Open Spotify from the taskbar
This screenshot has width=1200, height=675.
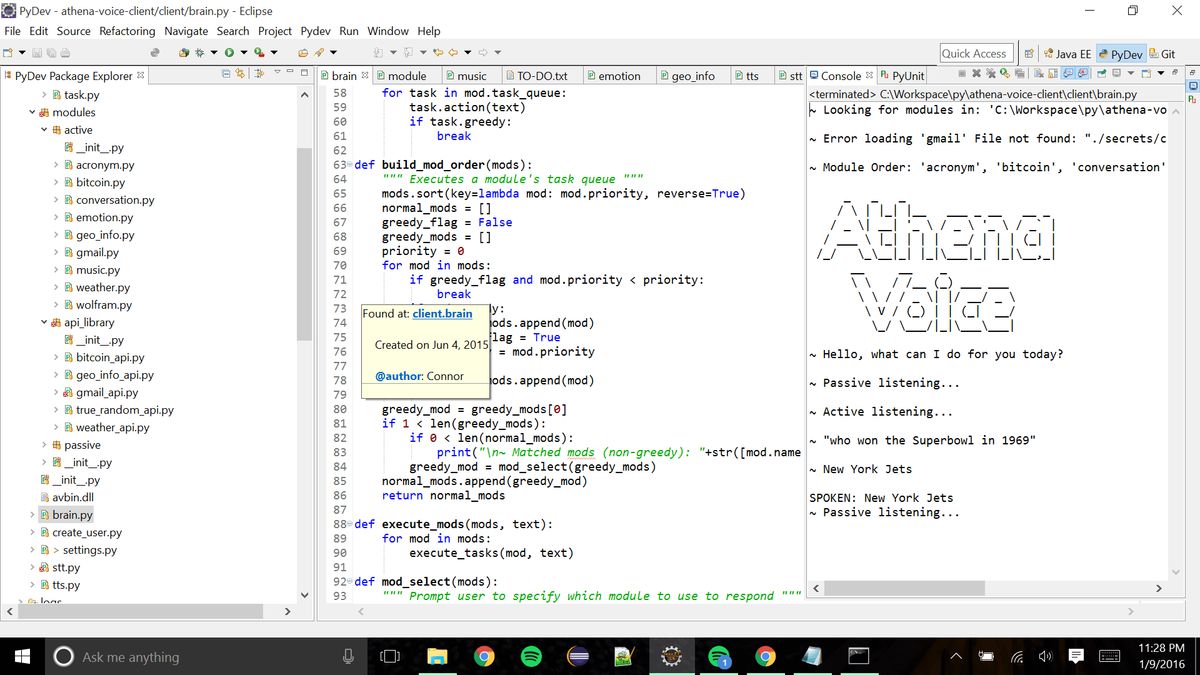tap(530, 656)
